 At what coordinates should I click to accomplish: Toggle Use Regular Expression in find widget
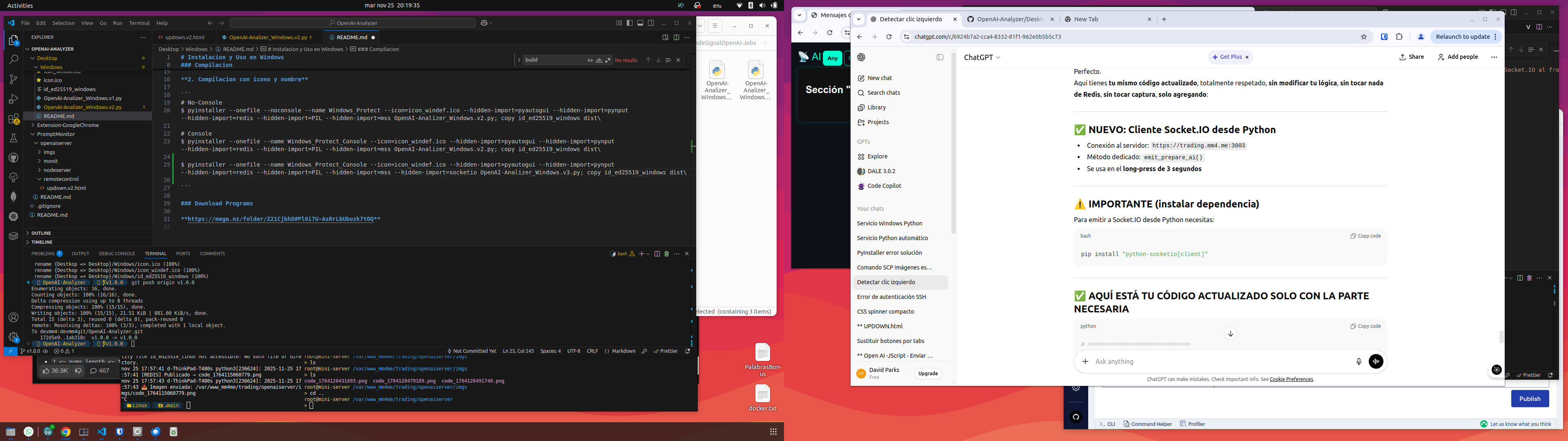click(608, 60)
